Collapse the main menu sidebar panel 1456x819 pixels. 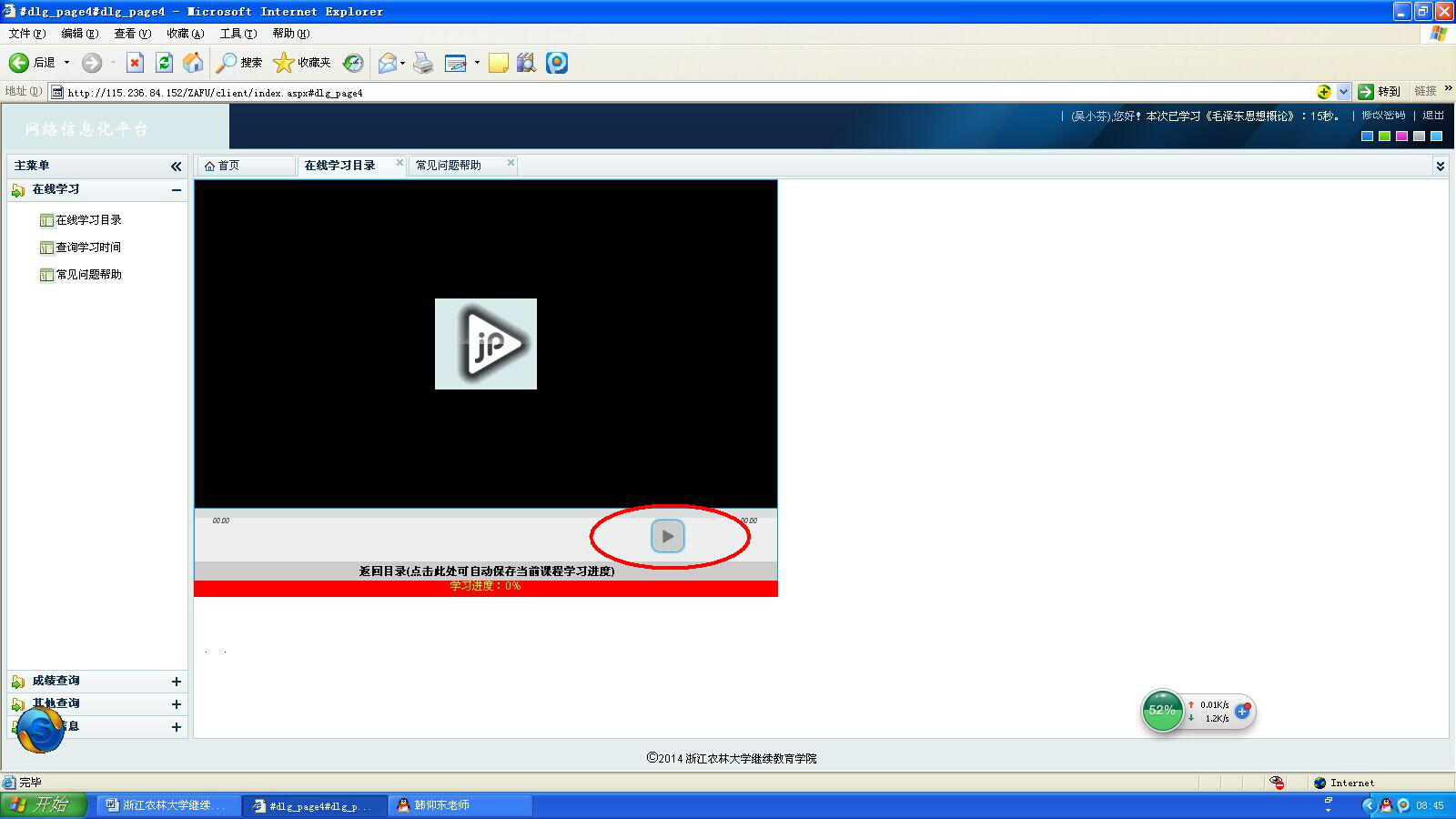point(176,166)
